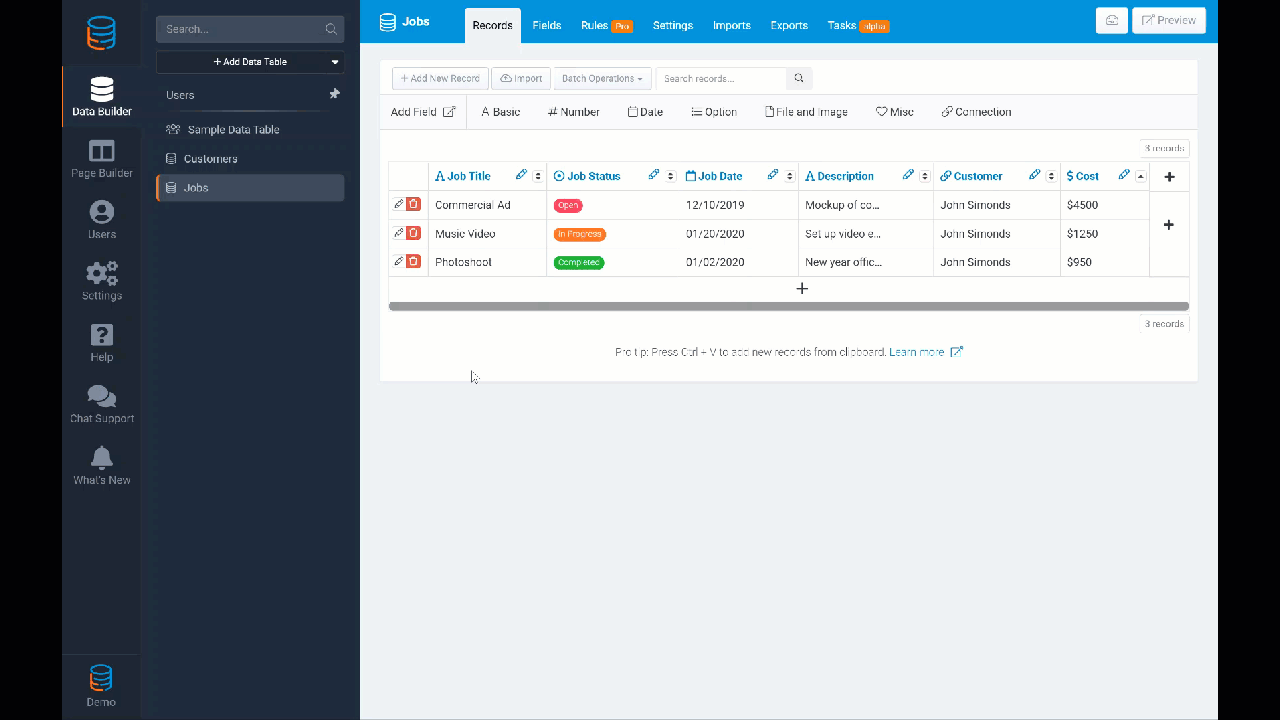Delete the Music Video record
The image size is (1280, 720).
413,233
